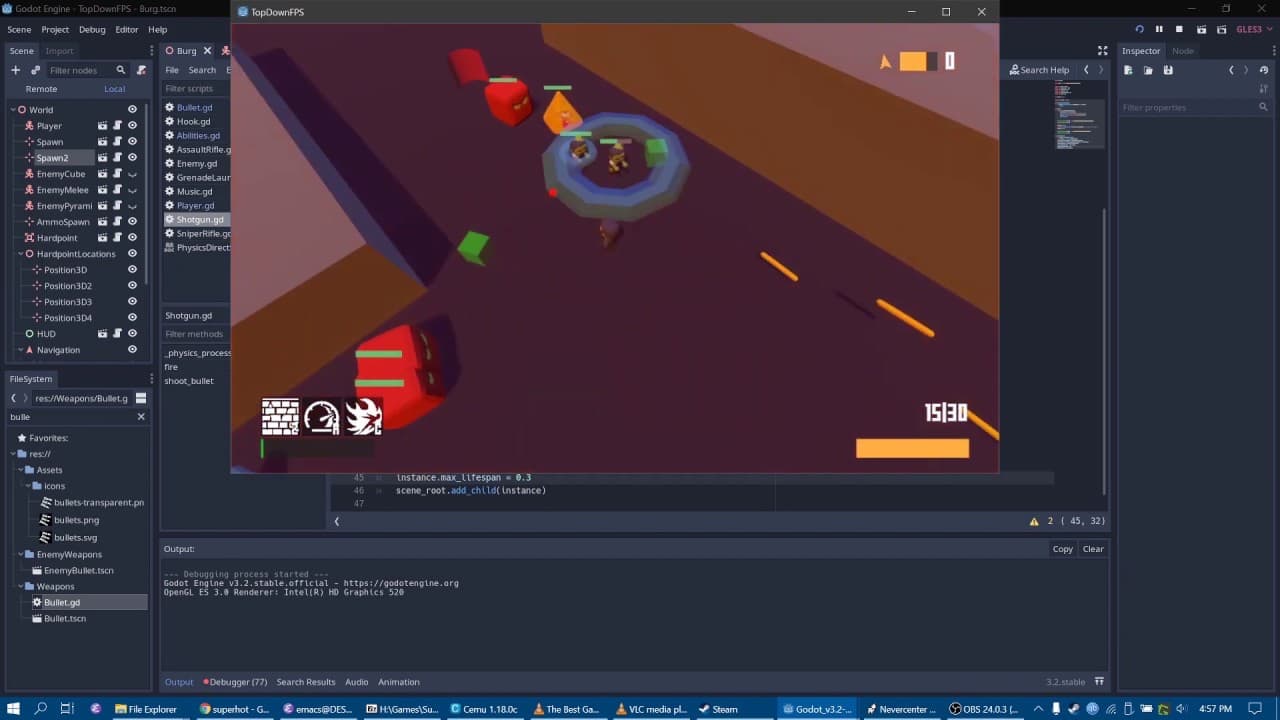The height and width of the screenshot is (720, 1280).
Task: Click the pause scene icon in the toolbar
Action: click(x=1159, y=28)
